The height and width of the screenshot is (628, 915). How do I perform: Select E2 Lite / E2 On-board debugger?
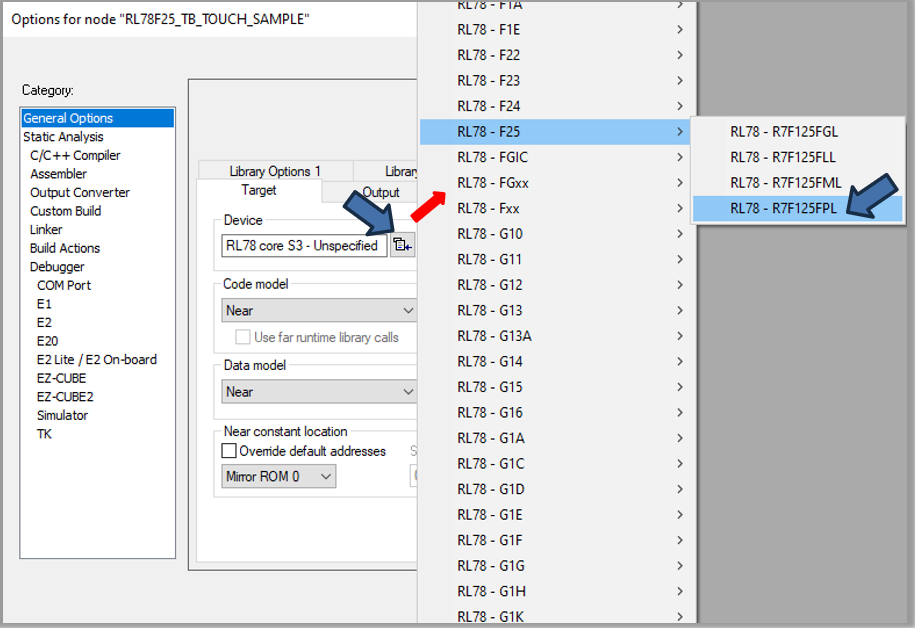[97, 360]
